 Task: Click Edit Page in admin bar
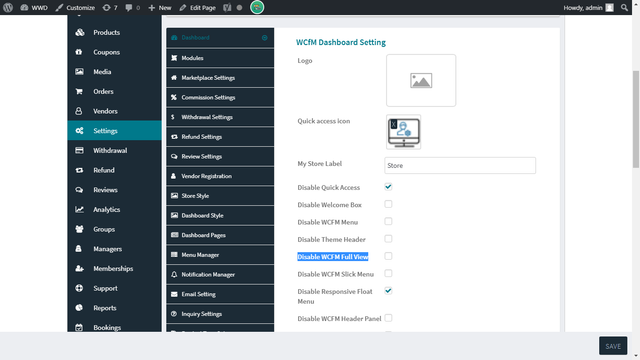(x=198, y=7)
